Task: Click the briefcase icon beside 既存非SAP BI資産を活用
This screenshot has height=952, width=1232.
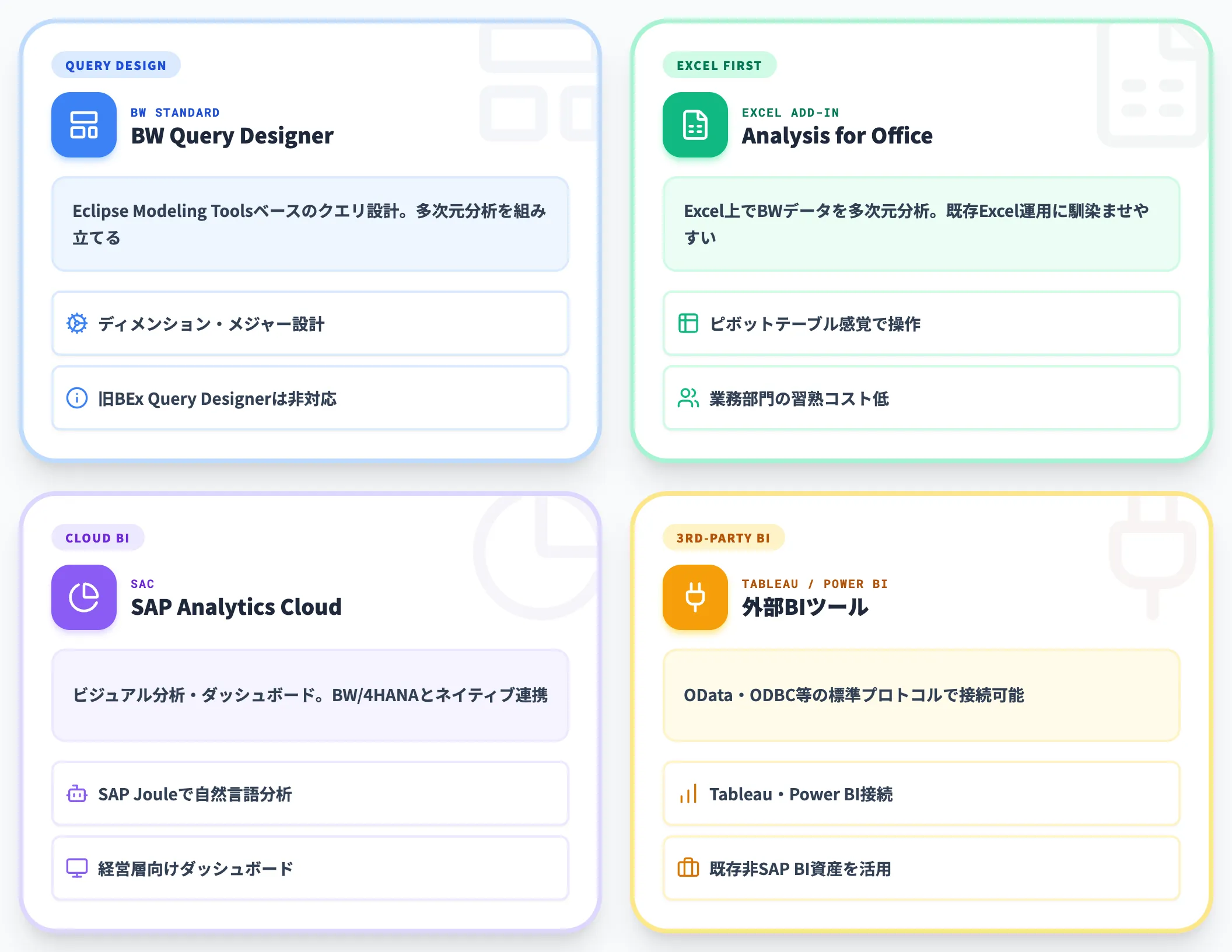Action: pyautogui.click(x=688, y=868)
